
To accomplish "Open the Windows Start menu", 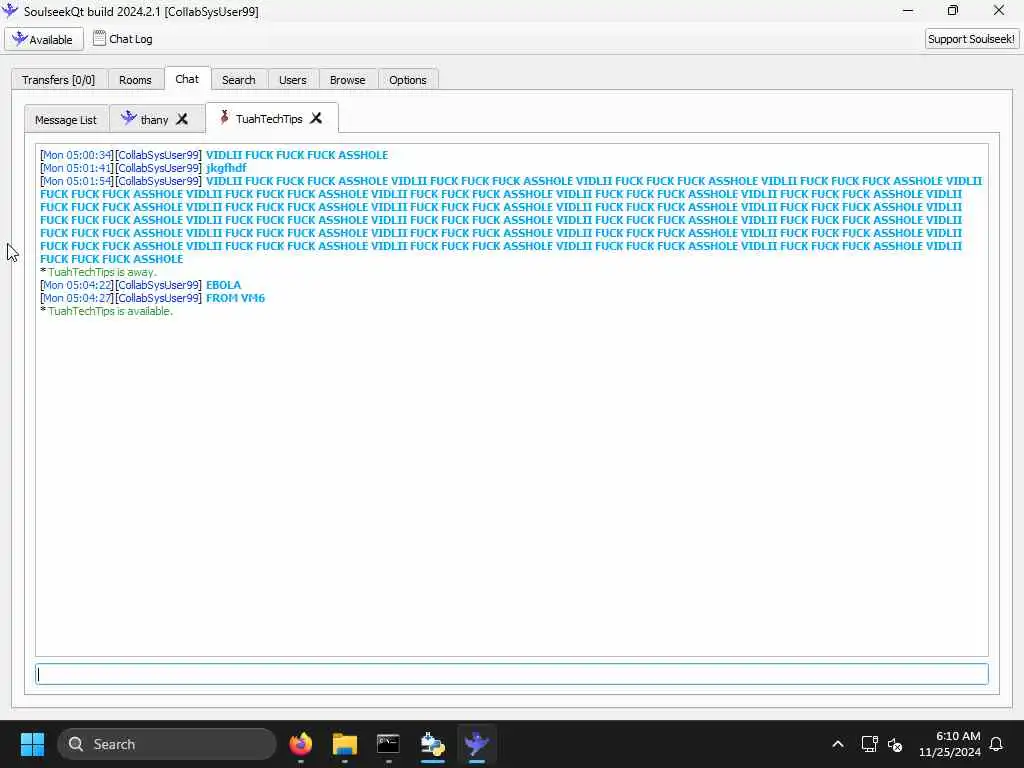I will [x=32, y=744].
